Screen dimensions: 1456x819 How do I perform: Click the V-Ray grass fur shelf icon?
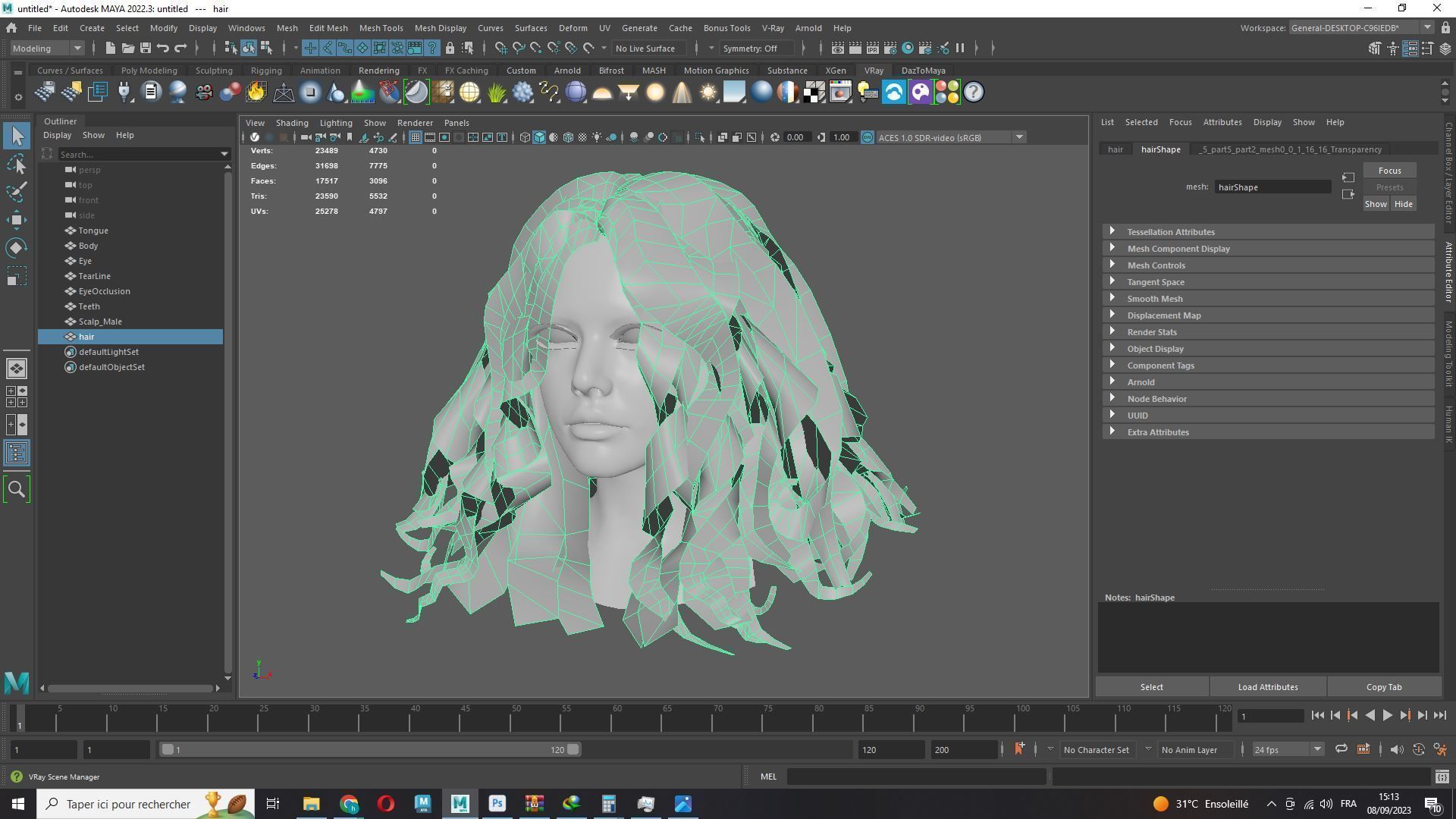pos(496,93)
